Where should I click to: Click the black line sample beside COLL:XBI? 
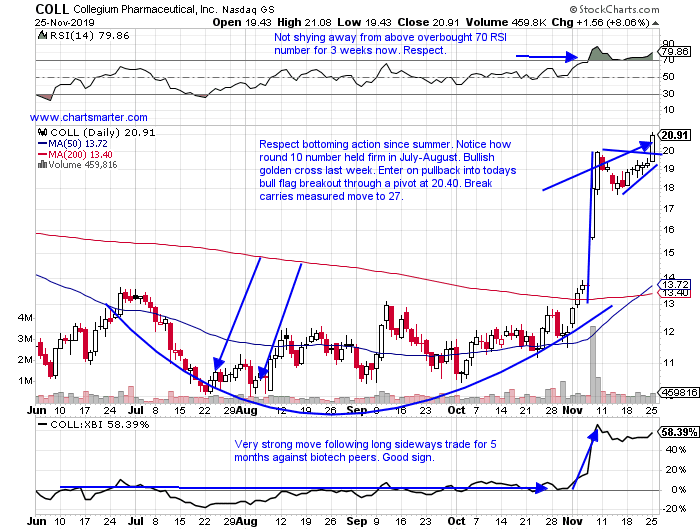tap(43, 425)
